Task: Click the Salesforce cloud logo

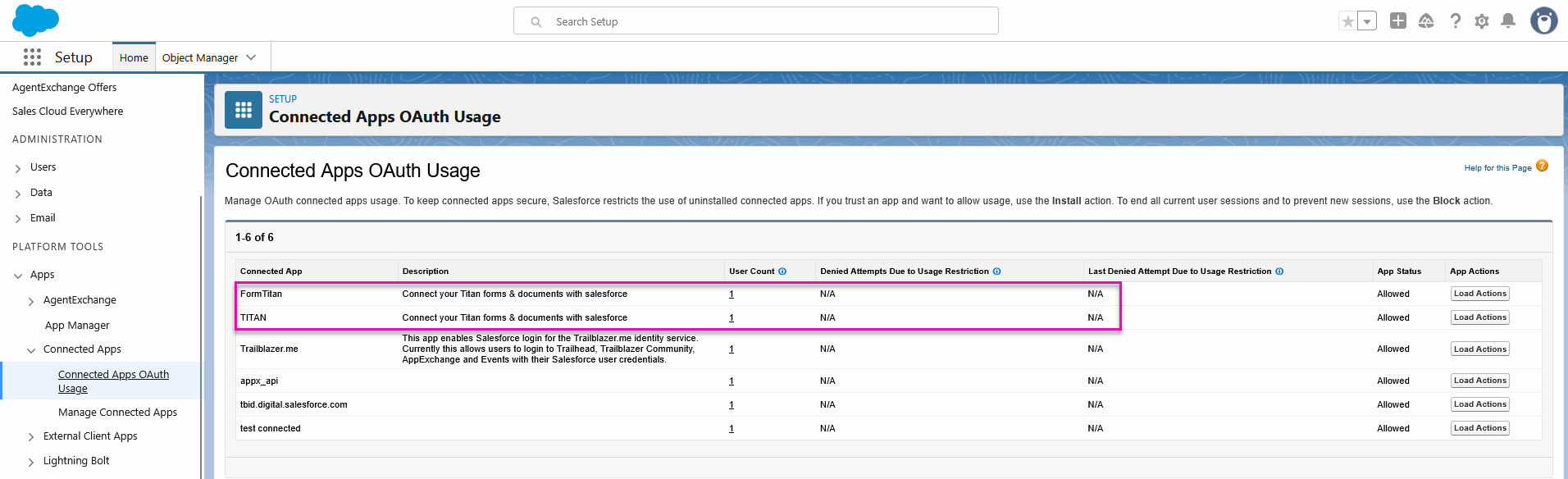Action: pyautogui.click(x=35, y=21)
